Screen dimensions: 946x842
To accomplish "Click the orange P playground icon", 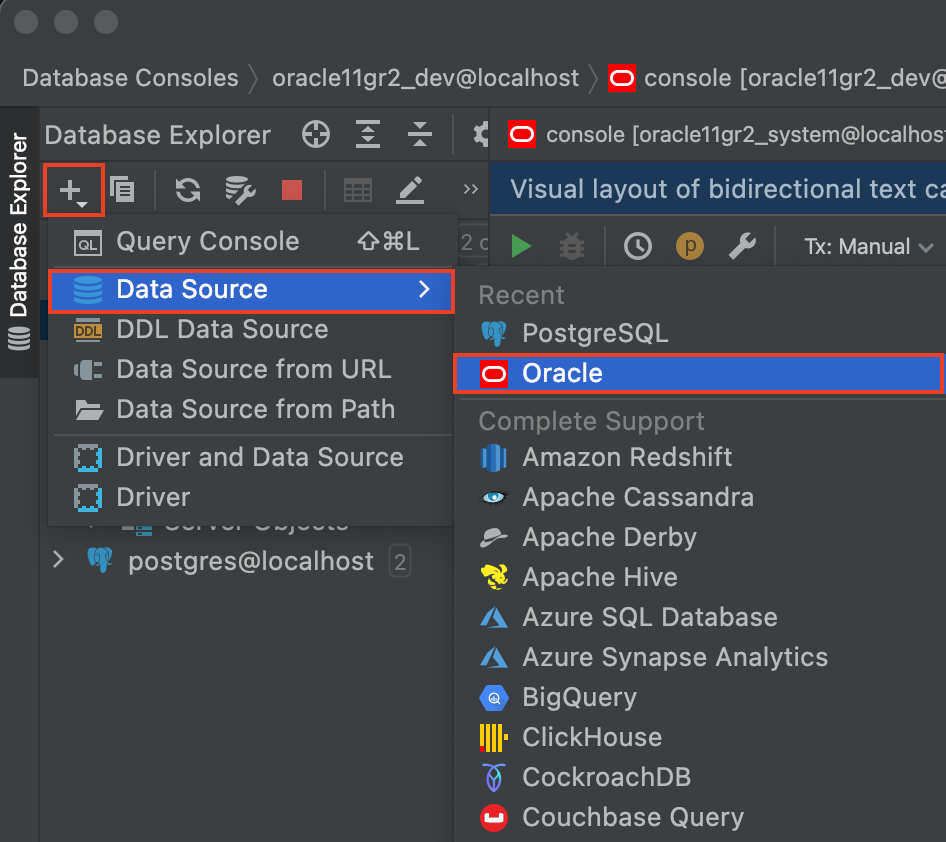I will coord(690,246).
